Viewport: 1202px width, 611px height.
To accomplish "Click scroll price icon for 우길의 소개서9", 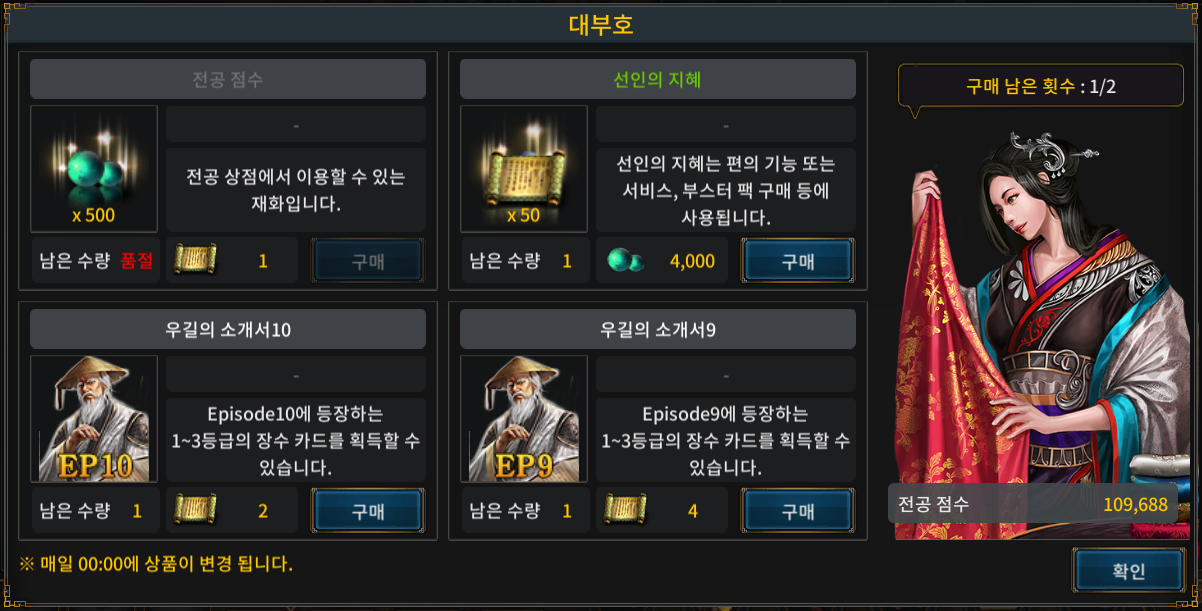I will (626, 511).
